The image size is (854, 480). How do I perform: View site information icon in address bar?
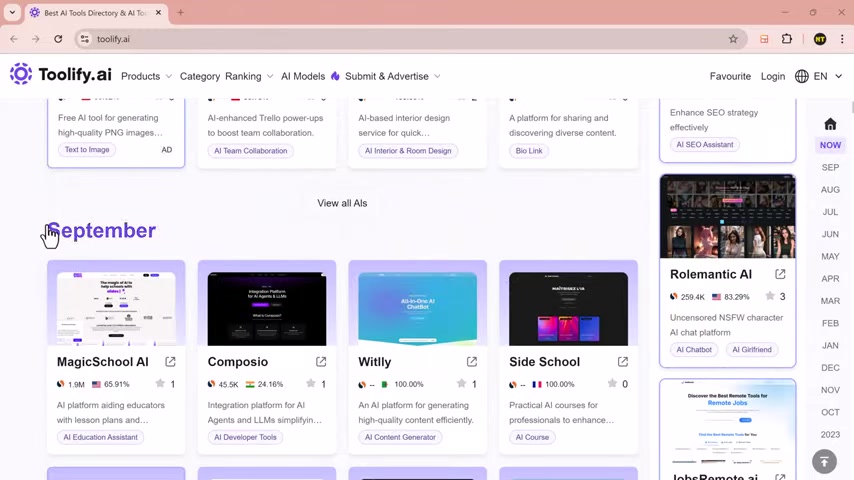pos(84,39)
